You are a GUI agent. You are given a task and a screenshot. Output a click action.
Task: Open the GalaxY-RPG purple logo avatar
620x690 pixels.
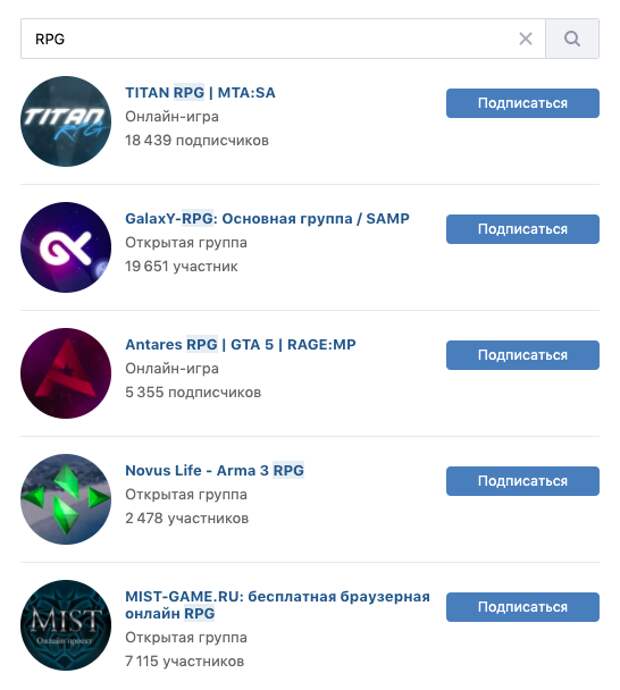[66, 247]
